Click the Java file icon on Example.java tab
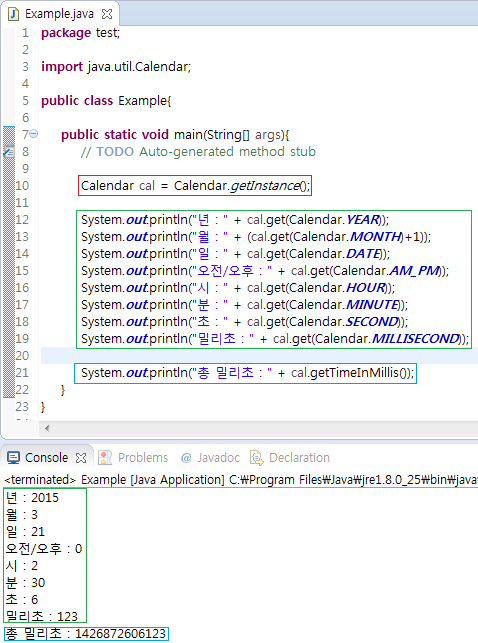The height and width of the screenshot is (643, 478). 14,14
